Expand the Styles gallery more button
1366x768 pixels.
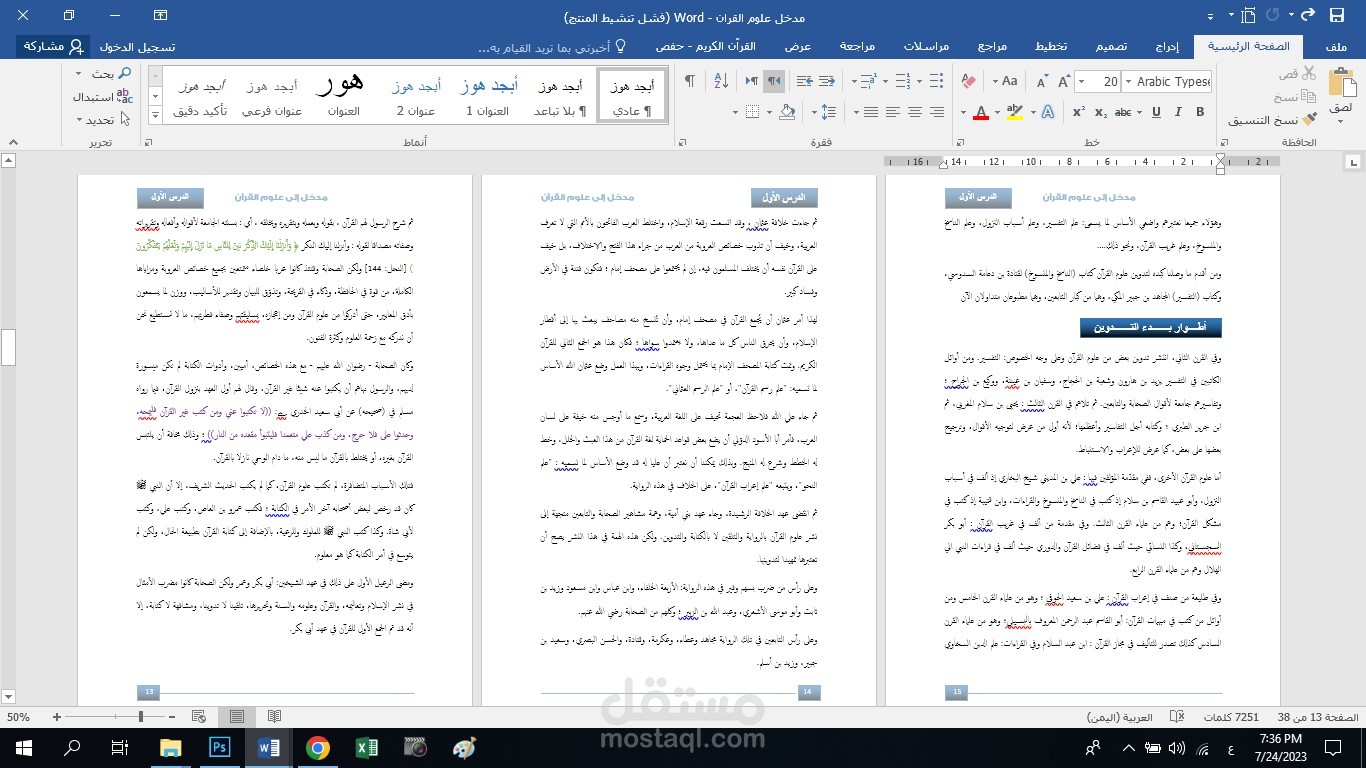point(155,116)
